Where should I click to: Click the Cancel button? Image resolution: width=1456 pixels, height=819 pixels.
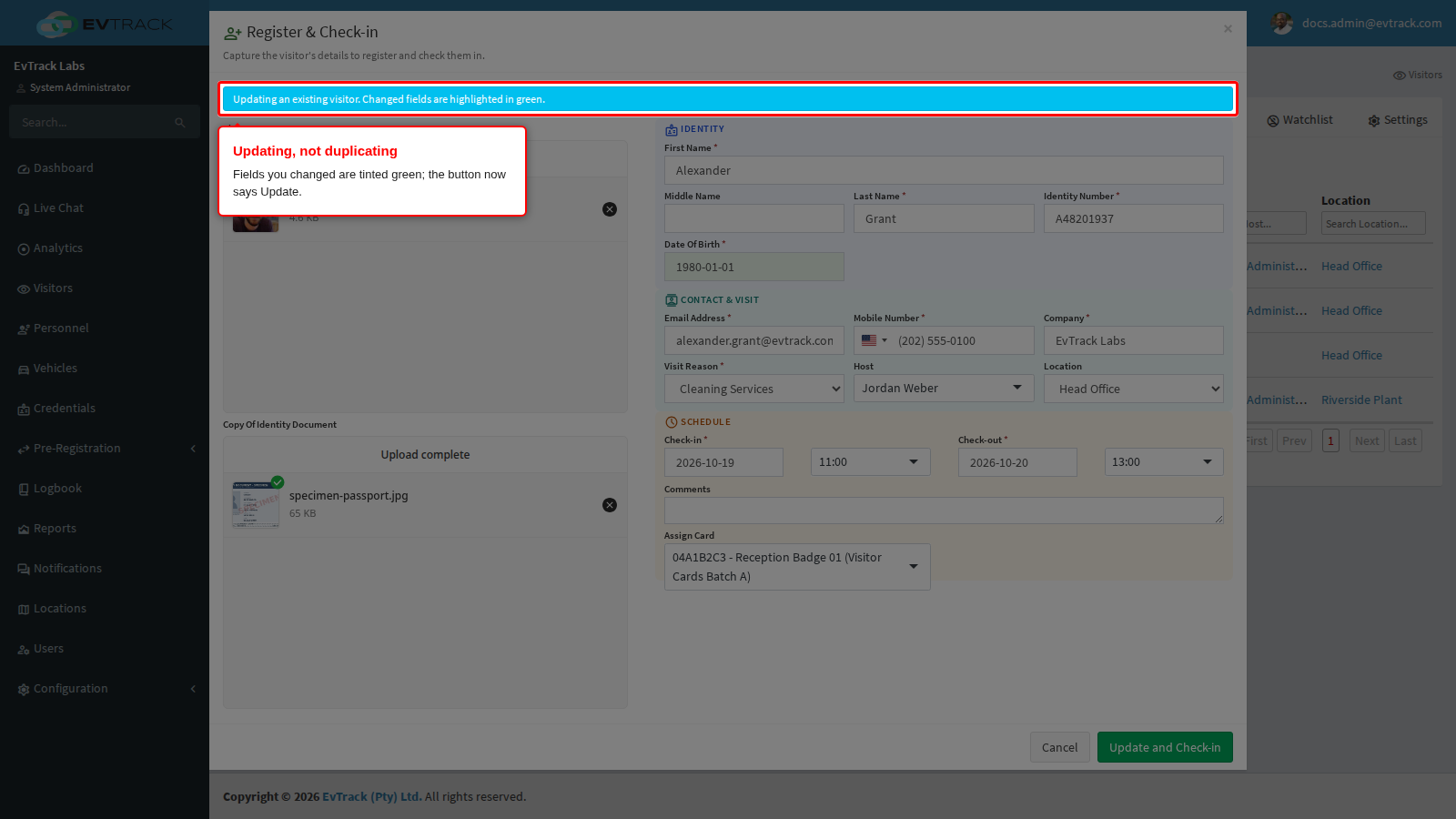click(x=1059, y=747)
